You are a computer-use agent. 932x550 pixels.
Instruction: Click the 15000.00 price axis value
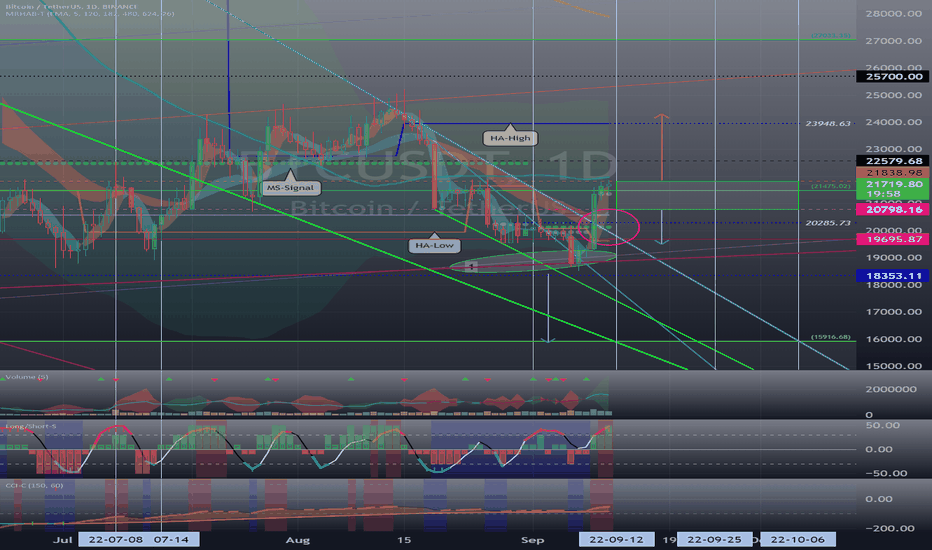click(893, 366)
